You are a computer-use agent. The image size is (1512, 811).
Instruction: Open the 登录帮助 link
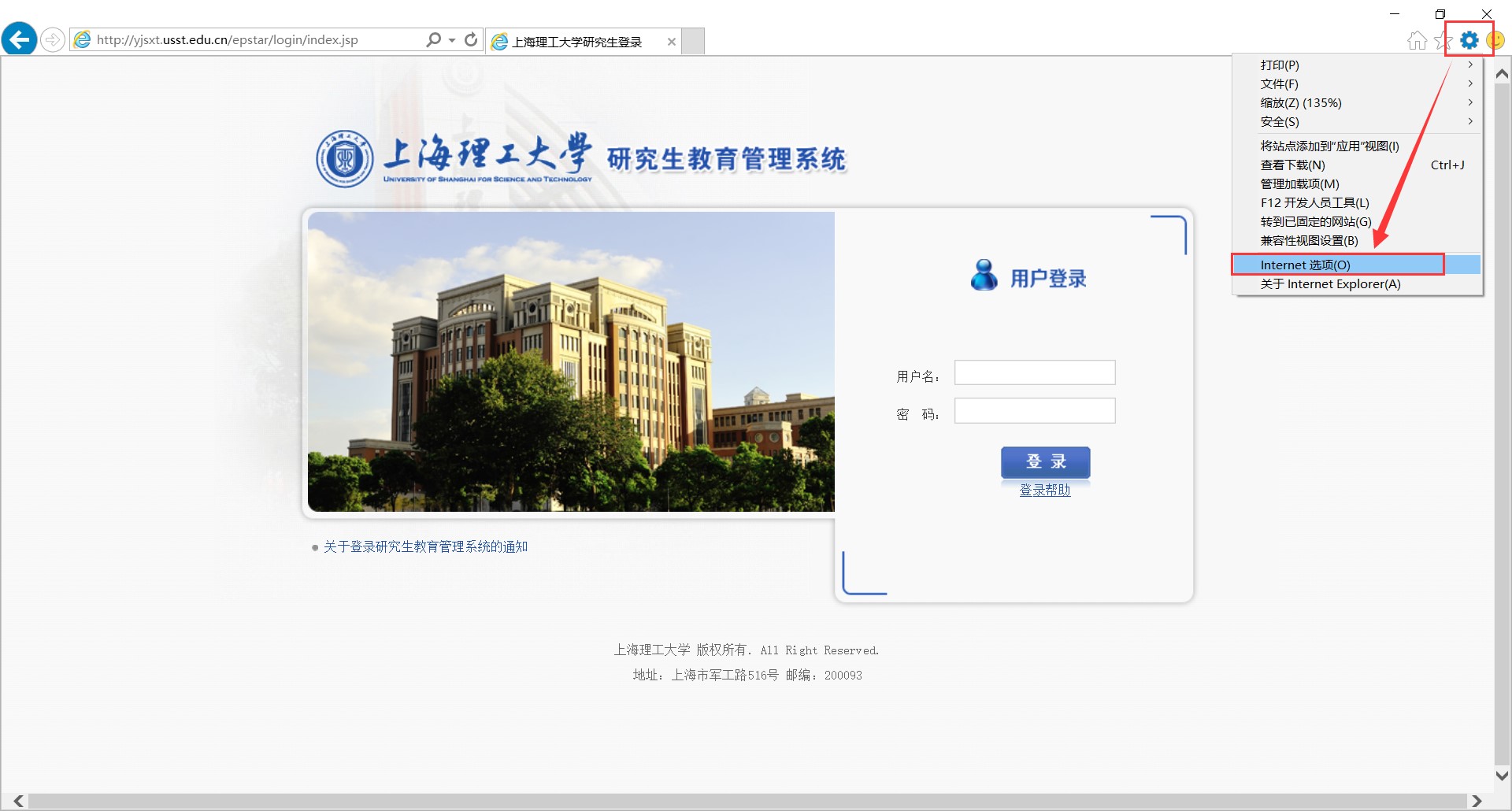[1045, 490]
